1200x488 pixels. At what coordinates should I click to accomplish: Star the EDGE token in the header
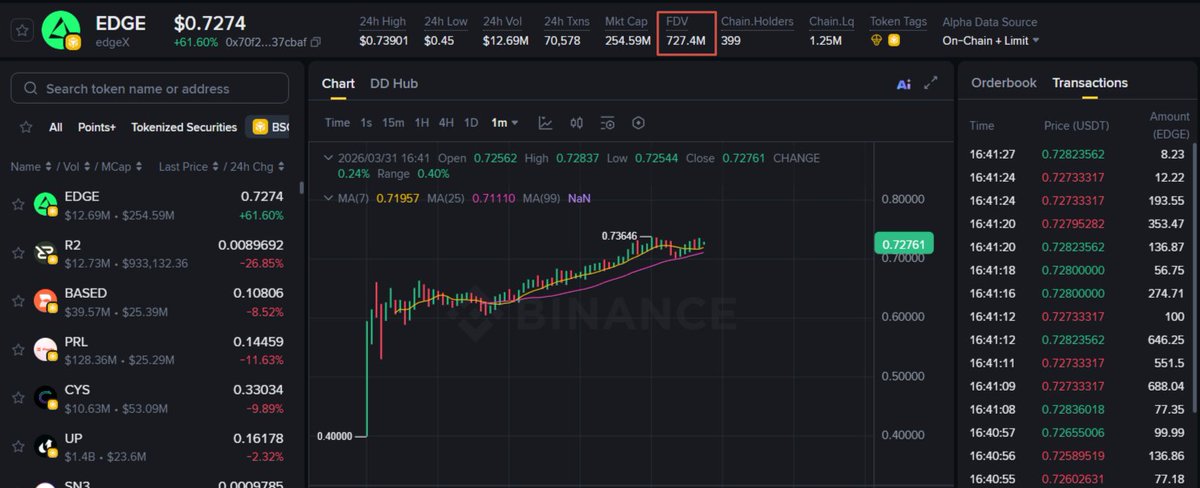pos(21,30)
